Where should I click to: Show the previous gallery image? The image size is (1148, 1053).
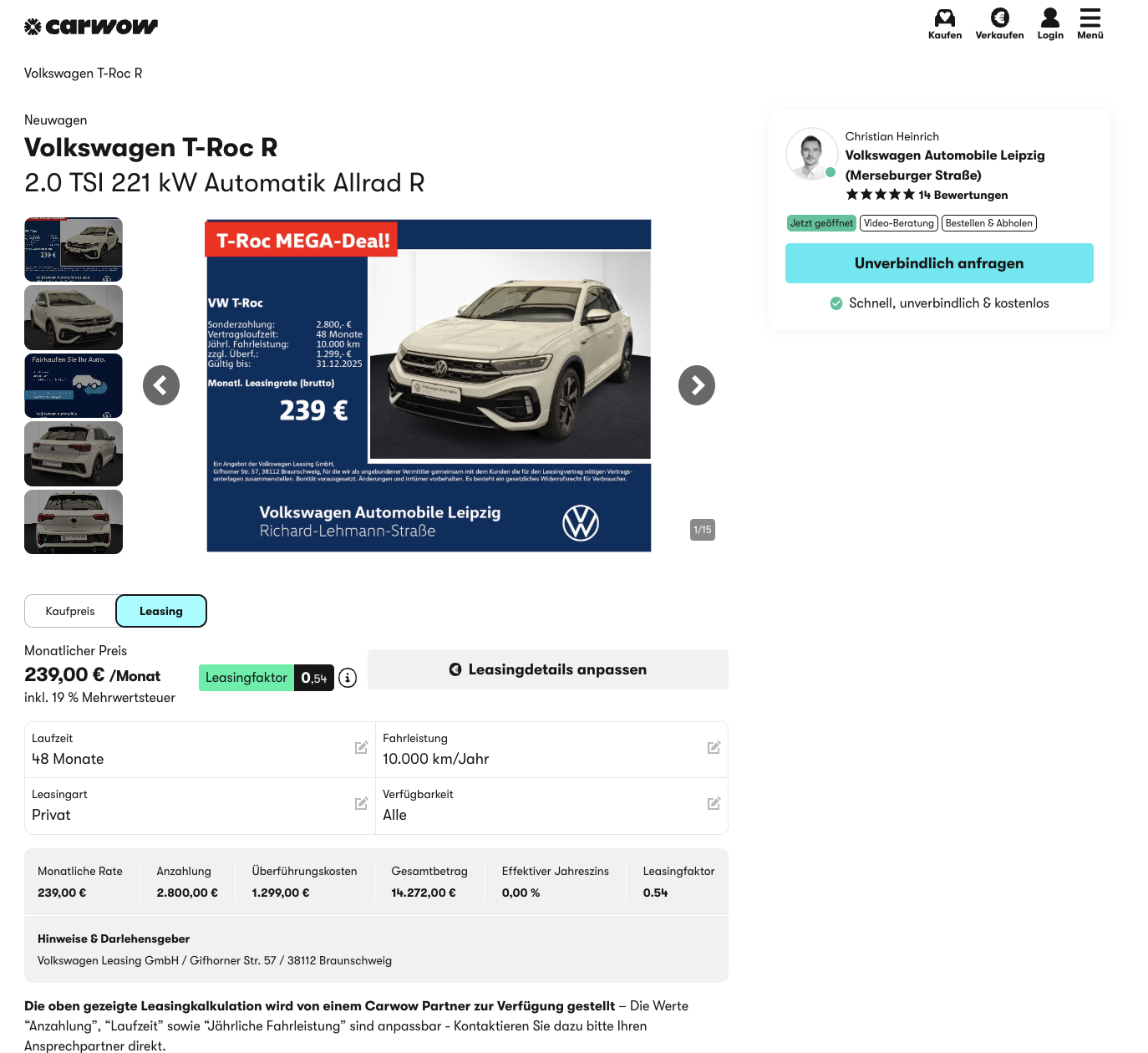pyautogui.click(x=161, y=385)
